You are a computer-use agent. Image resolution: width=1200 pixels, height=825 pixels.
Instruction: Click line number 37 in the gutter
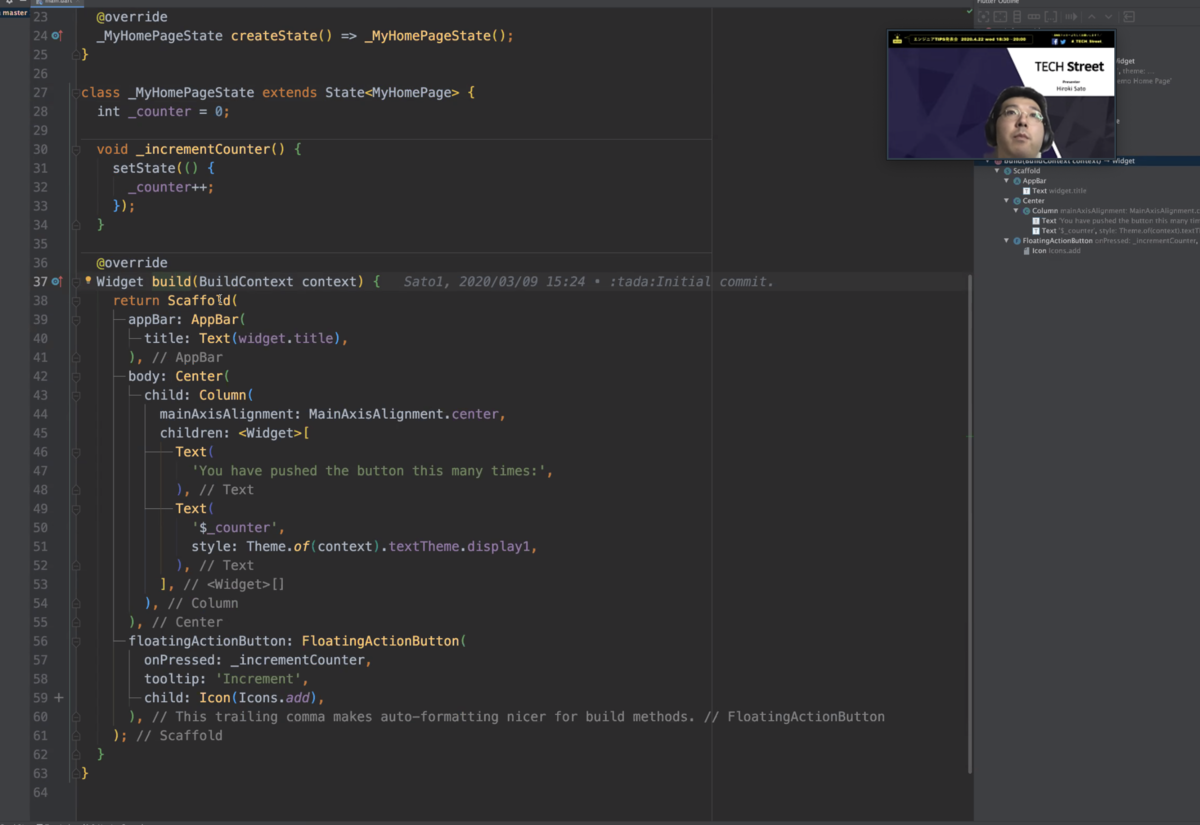click(x=40, y=282)
